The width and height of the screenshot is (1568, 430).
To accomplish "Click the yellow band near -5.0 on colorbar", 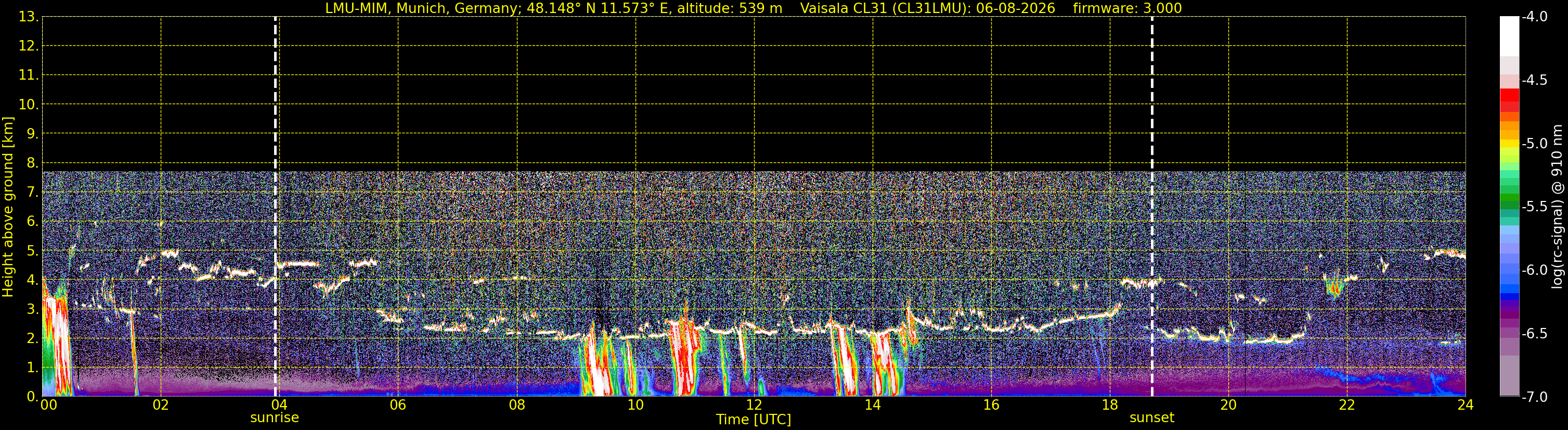I will point(1509,144).
